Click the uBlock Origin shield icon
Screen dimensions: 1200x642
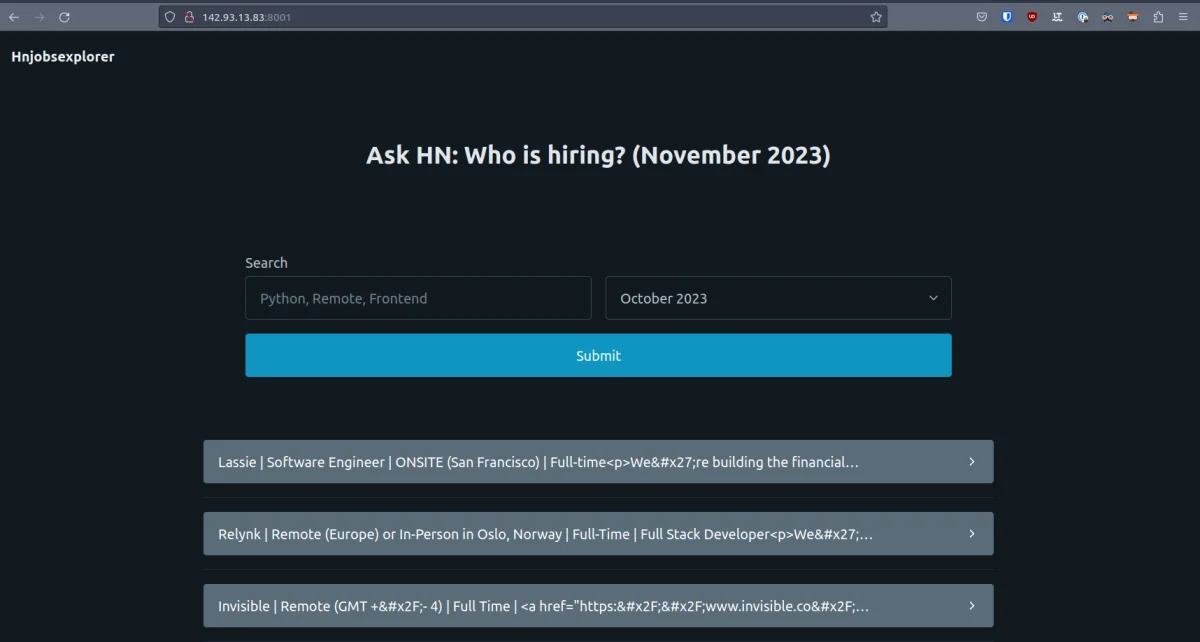click(x=1031, y=16)
